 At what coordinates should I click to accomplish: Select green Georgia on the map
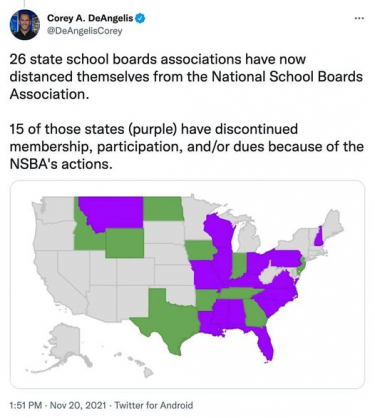(x=256, y=313)
